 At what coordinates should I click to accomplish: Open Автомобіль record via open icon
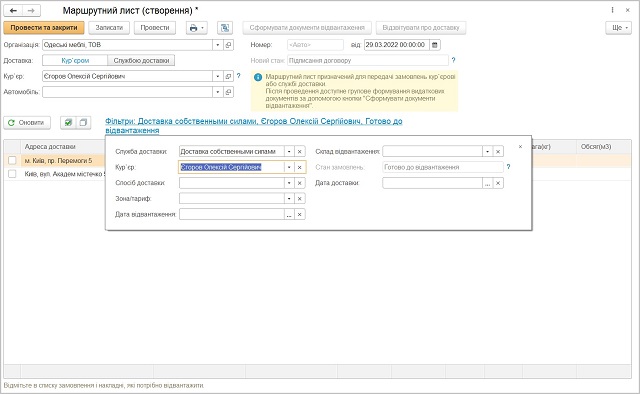click(x=229, y=92)
